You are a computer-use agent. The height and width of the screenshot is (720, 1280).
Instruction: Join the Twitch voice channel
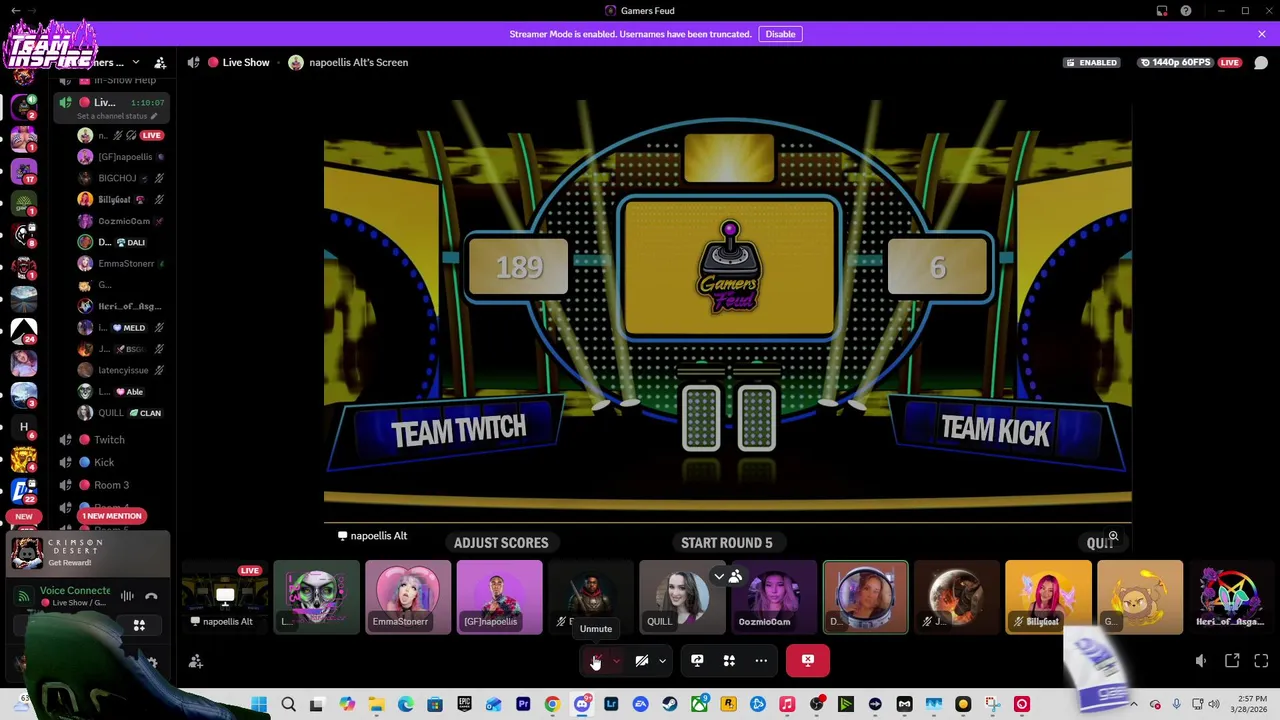(108, 440)
